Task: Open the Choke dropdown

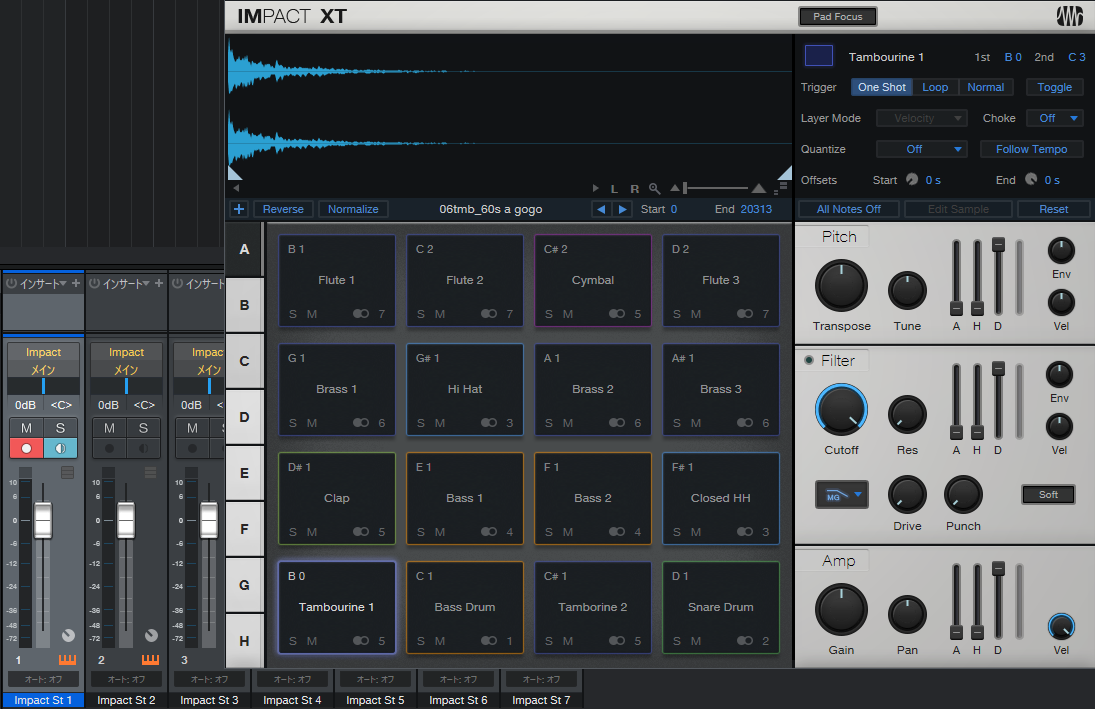Action: 1054,118
